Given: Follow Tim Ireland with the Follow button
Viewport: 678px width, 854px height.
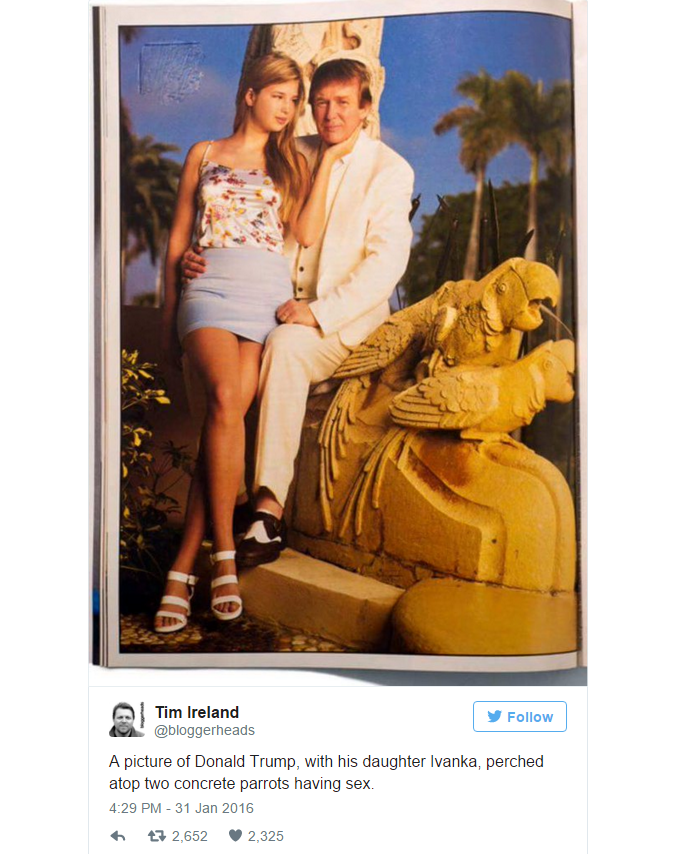Looking at the screenshot, I should coord(520,716).
